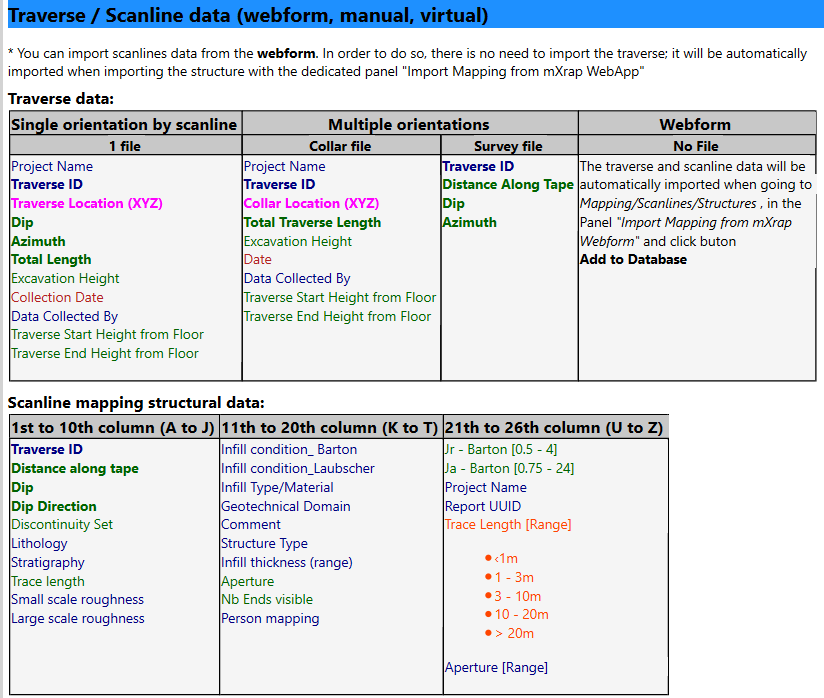Click the 'Single orientation by scanline' header
824x698 pixels.
point(123,124)
